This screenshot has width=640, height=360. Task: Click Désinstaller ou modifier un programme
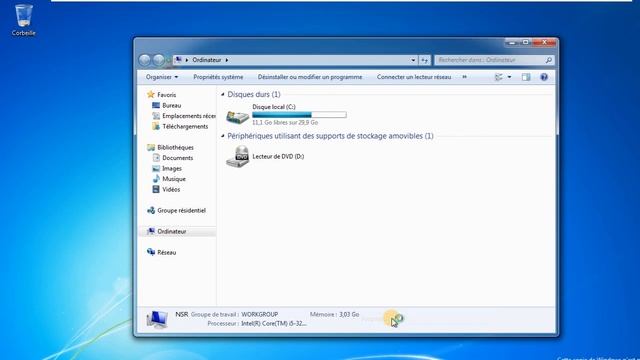pyautogui.click(x=310, y=77)
